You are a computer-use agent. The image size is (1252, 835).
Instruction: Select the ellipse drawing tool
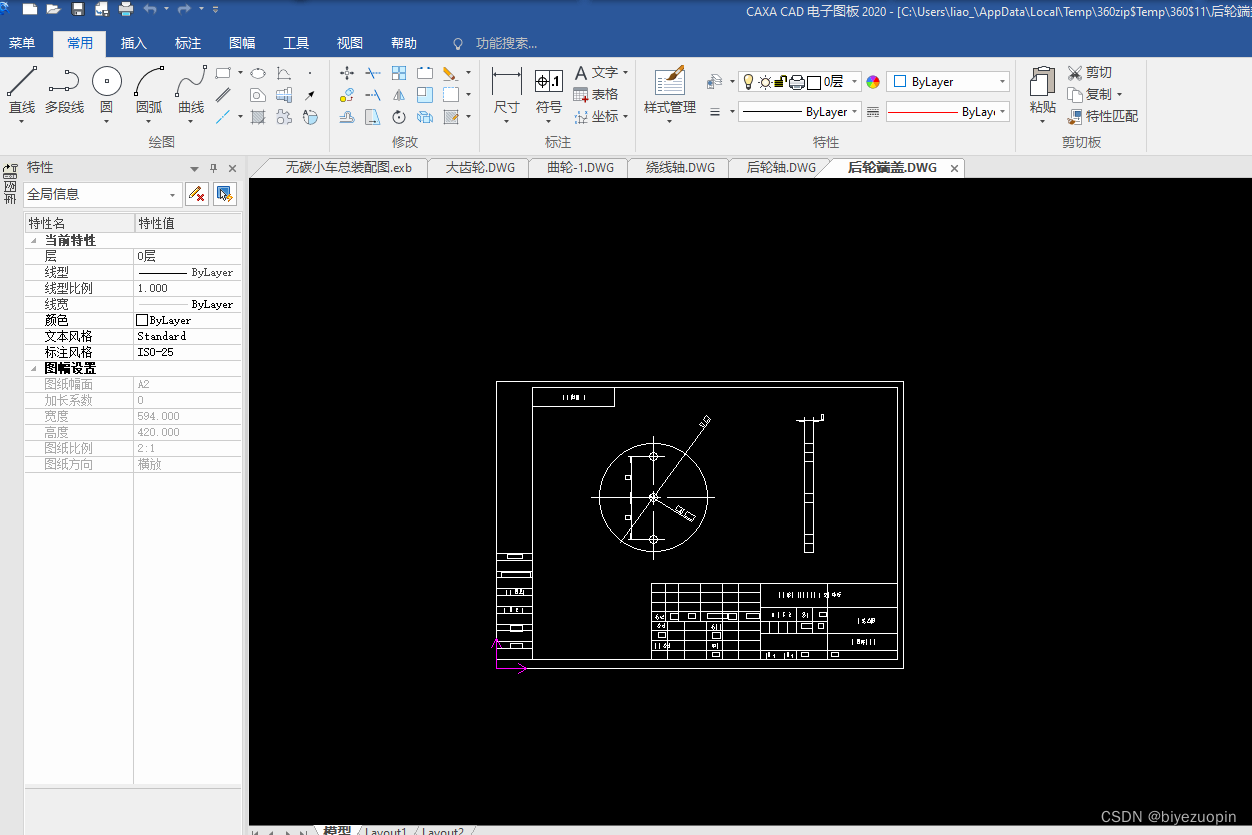tap(258, 73)
